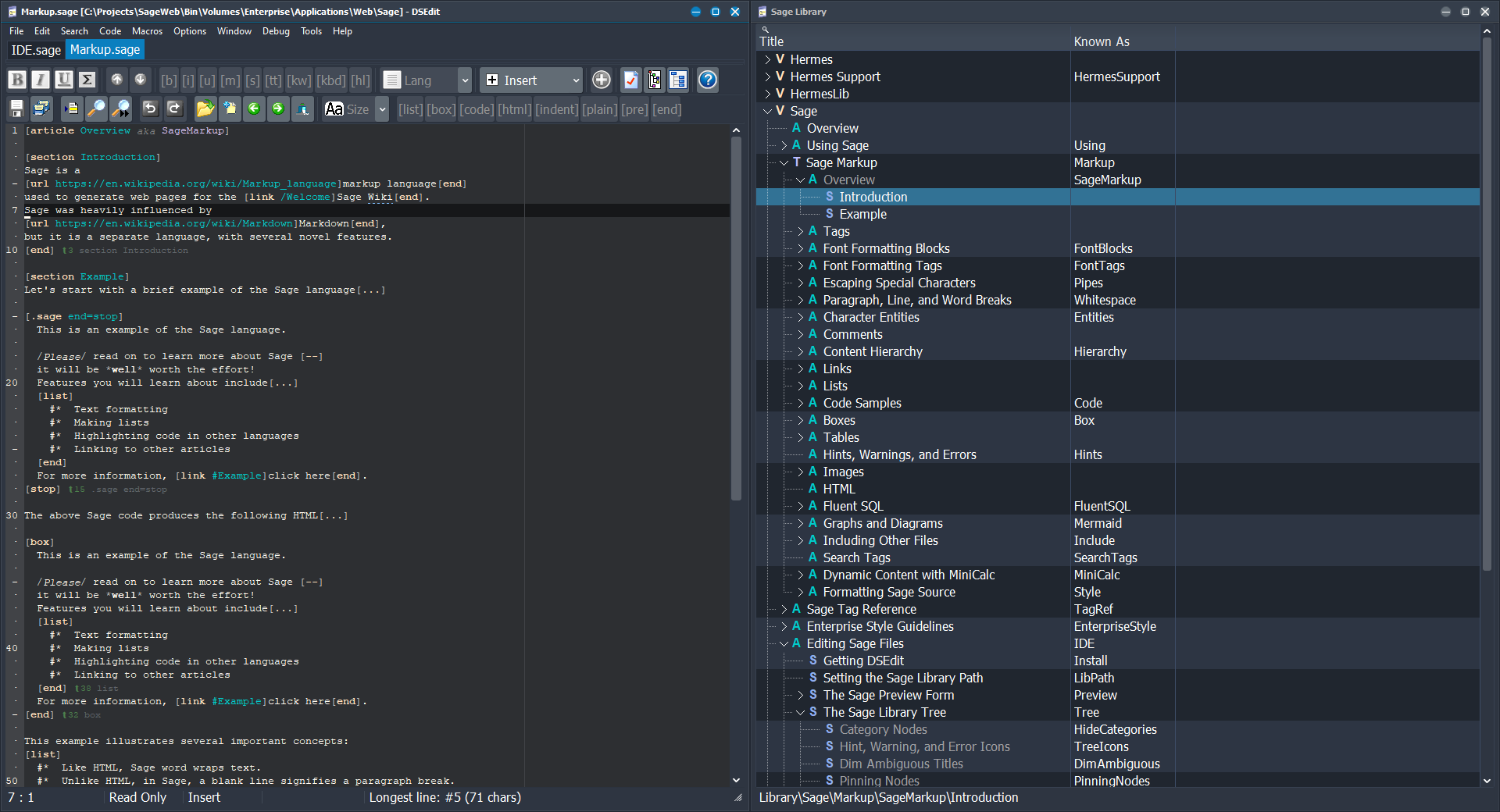
Task: Open the Options menu
Action: [190, 31]
